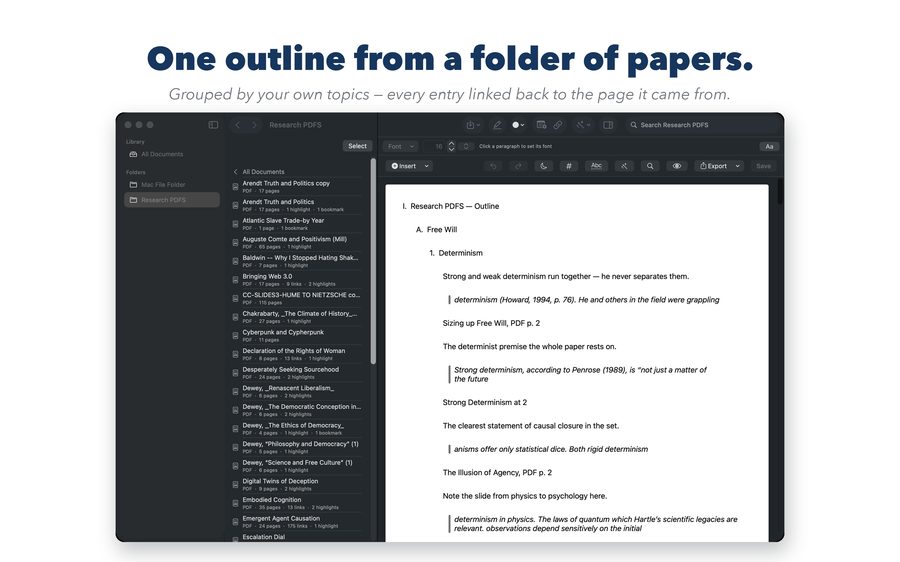This screenshot has width=900, height=562.
Task: Click 'Sizing up Free Will, PDF p. 2'
Action: click(x=491, y=323)
